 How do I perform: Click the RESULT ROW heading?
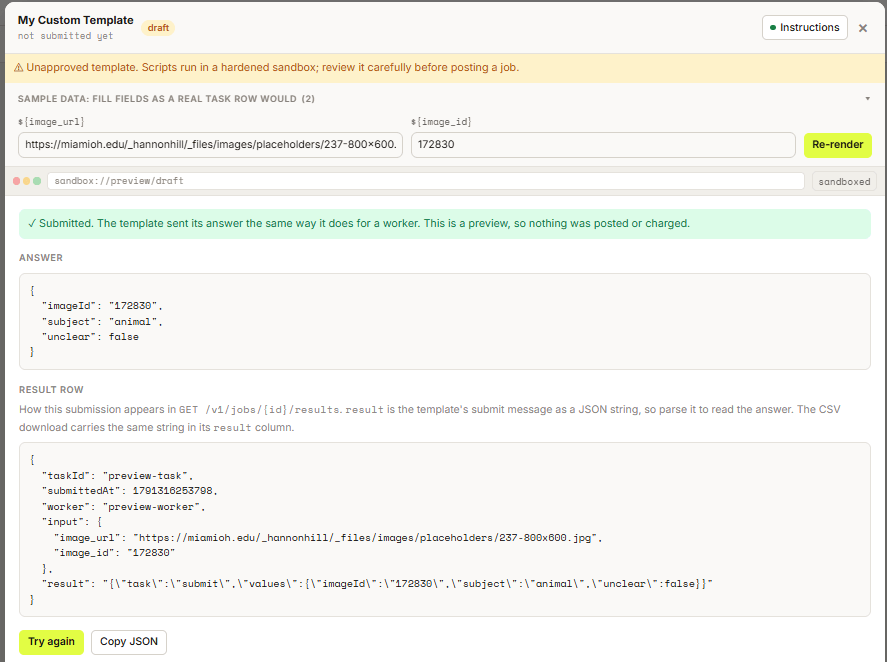tap(51, 390)
